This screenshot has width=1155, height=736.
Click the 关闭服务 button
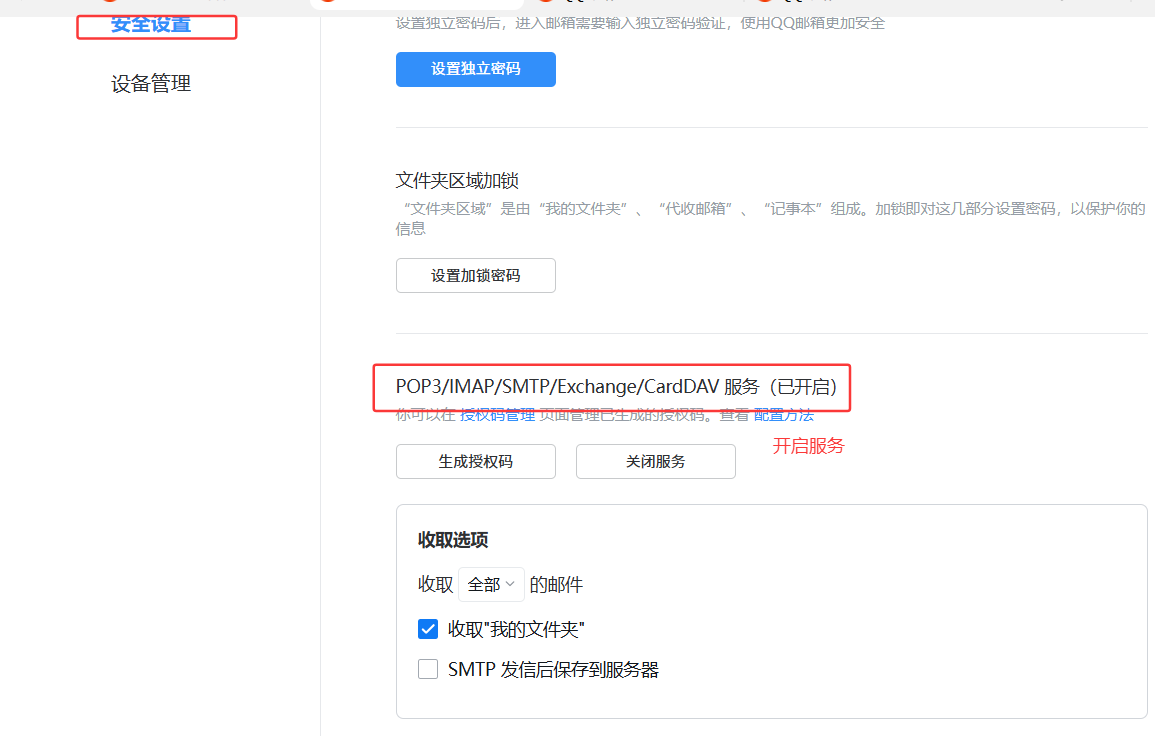(656, 461)
